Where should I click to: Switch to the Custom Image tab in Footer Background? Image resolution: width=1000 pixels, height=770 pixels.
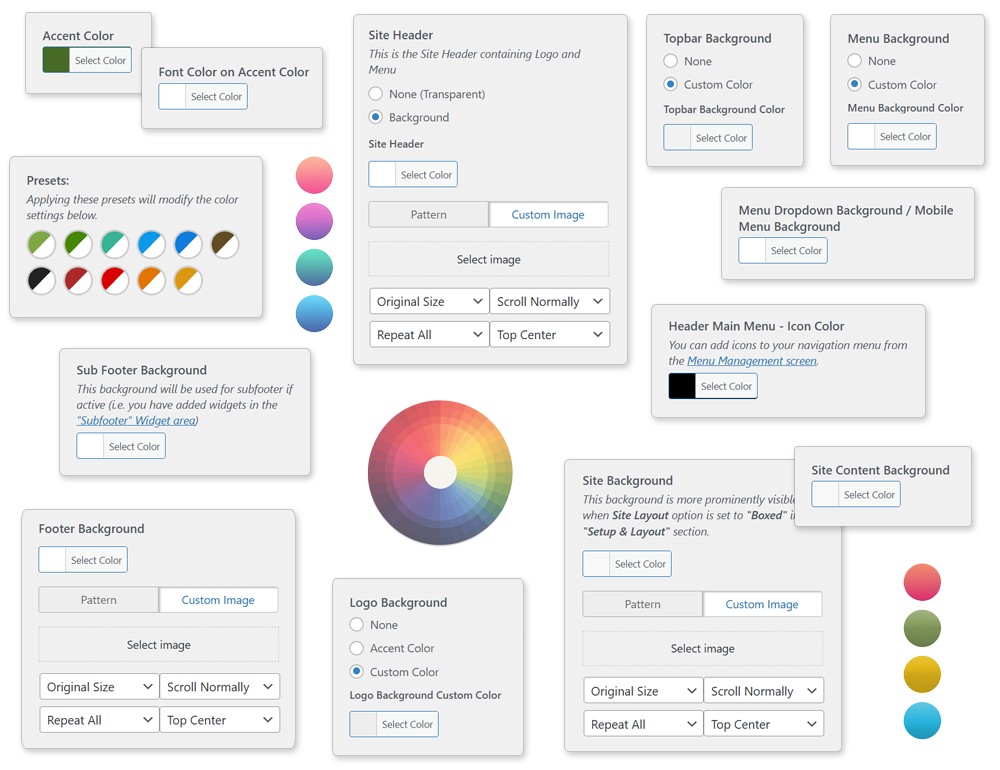tap(219, 599)
